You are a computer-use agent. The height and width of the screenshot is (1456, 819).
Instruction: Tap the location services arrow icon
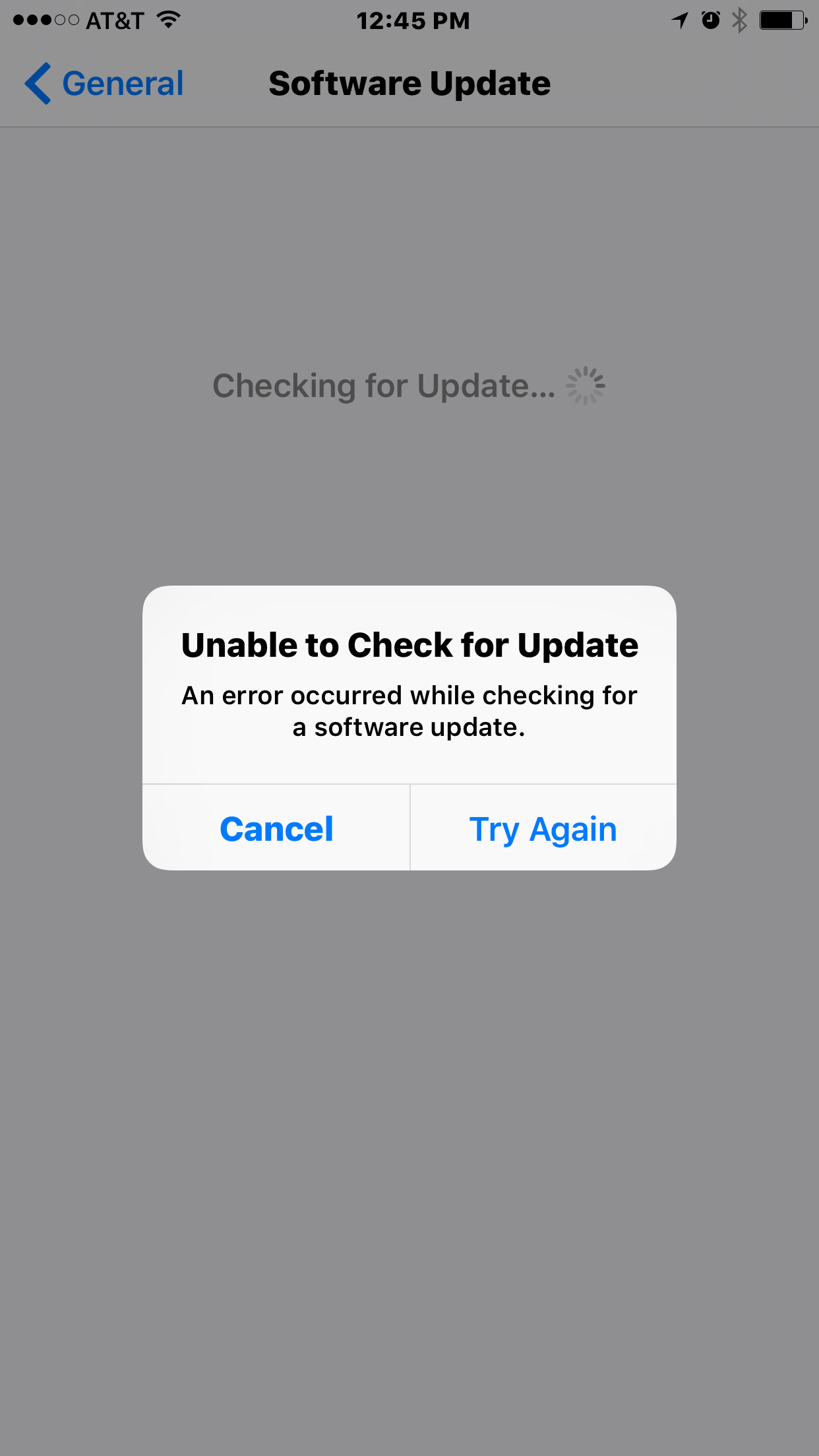pyautogui.click(x=681, y=20)
